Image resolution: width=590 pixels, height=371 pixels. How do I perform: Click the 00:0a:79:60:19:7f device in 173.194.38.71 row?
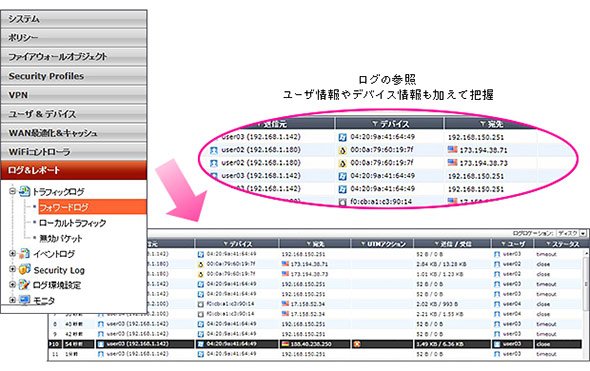(x=231, y=264)
